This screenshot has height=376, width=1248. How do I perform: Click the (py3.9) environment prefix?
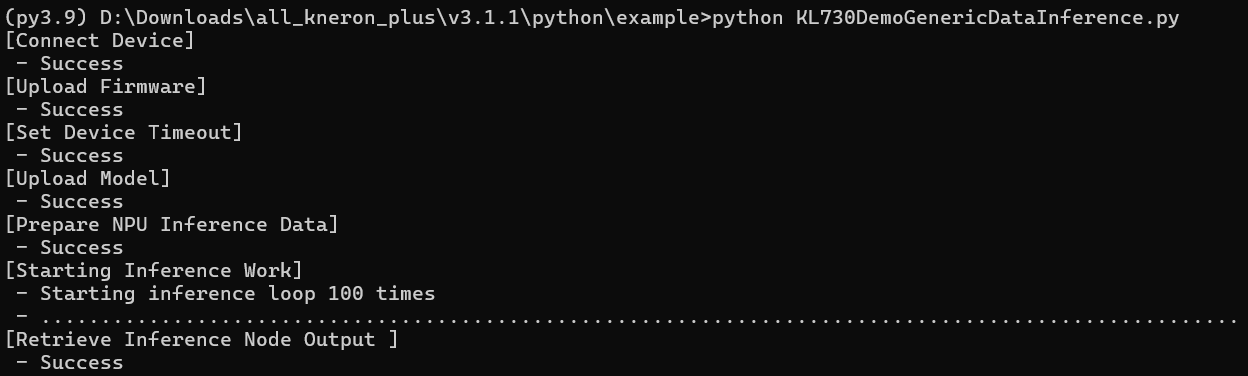46,18
